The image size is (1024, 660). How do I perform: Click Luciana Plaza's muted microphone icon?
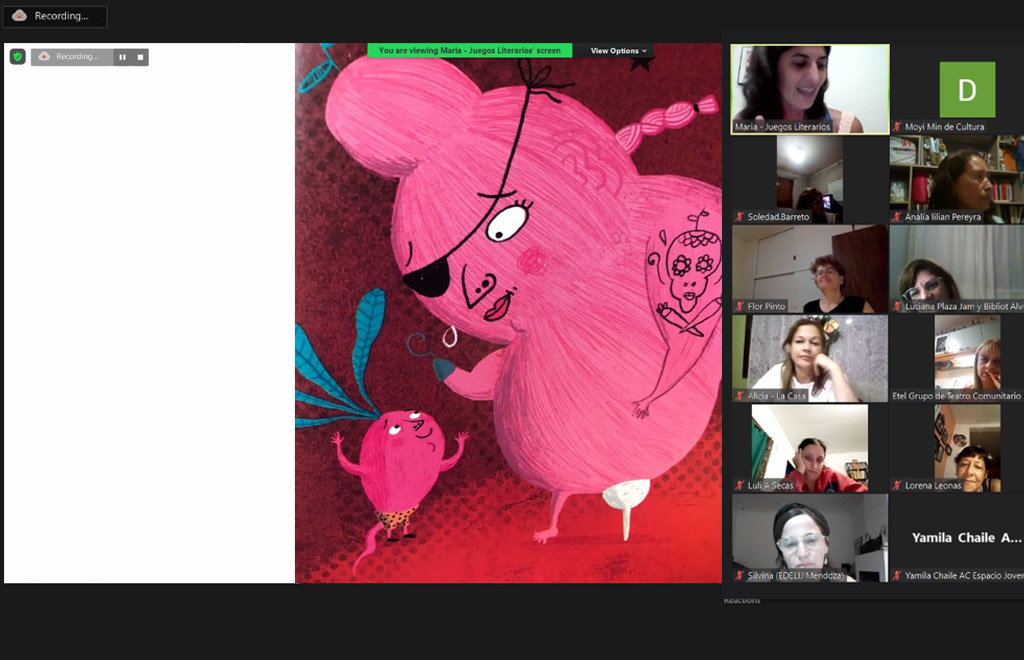click(x=897, y=306)
